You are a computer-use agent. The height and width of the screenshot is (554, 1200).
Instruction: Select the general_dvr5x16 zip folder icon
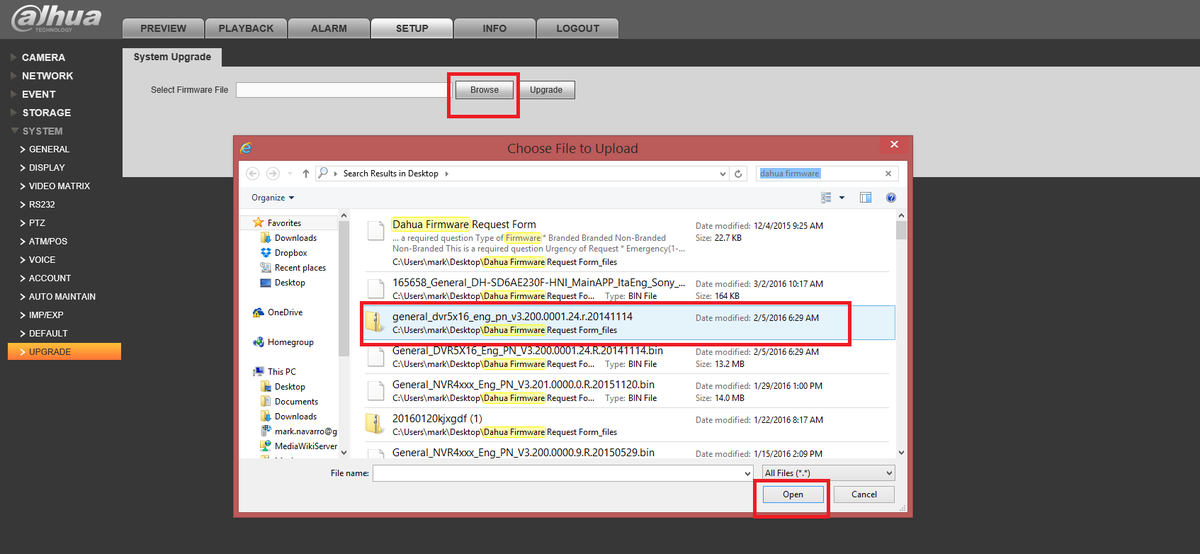point(375,322)
